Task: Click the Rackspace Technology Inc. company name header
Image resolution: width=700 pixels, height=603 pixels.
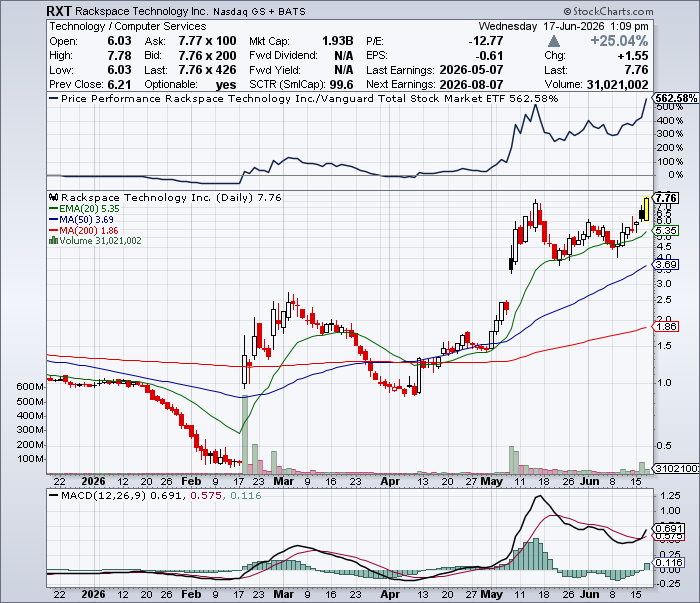Action: (x=142, y=11)
